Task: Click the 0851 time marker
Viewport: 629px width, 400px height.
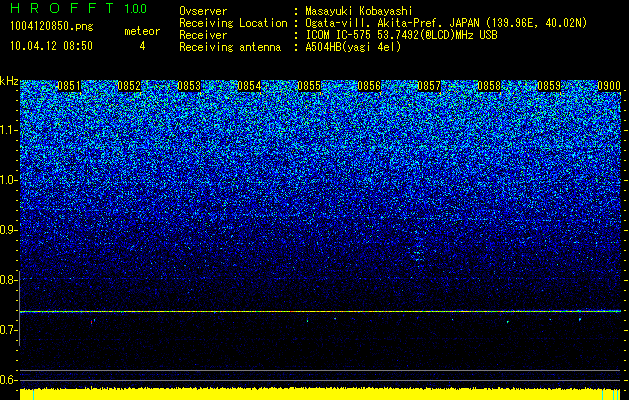Action: point(69,86)
